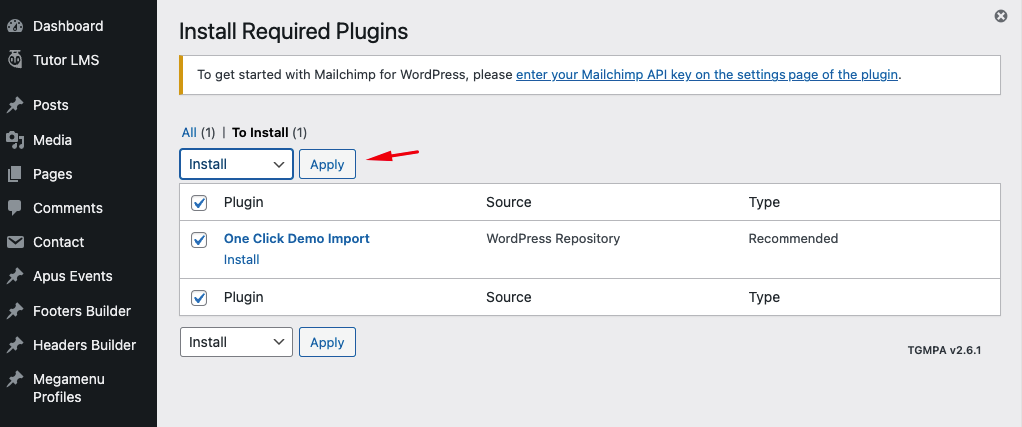This screenshot has height=427, width=1022.
Task: Uncheck the One Click Demo Import checkbox
Action: pyautogui.click(x=199, y=240)
